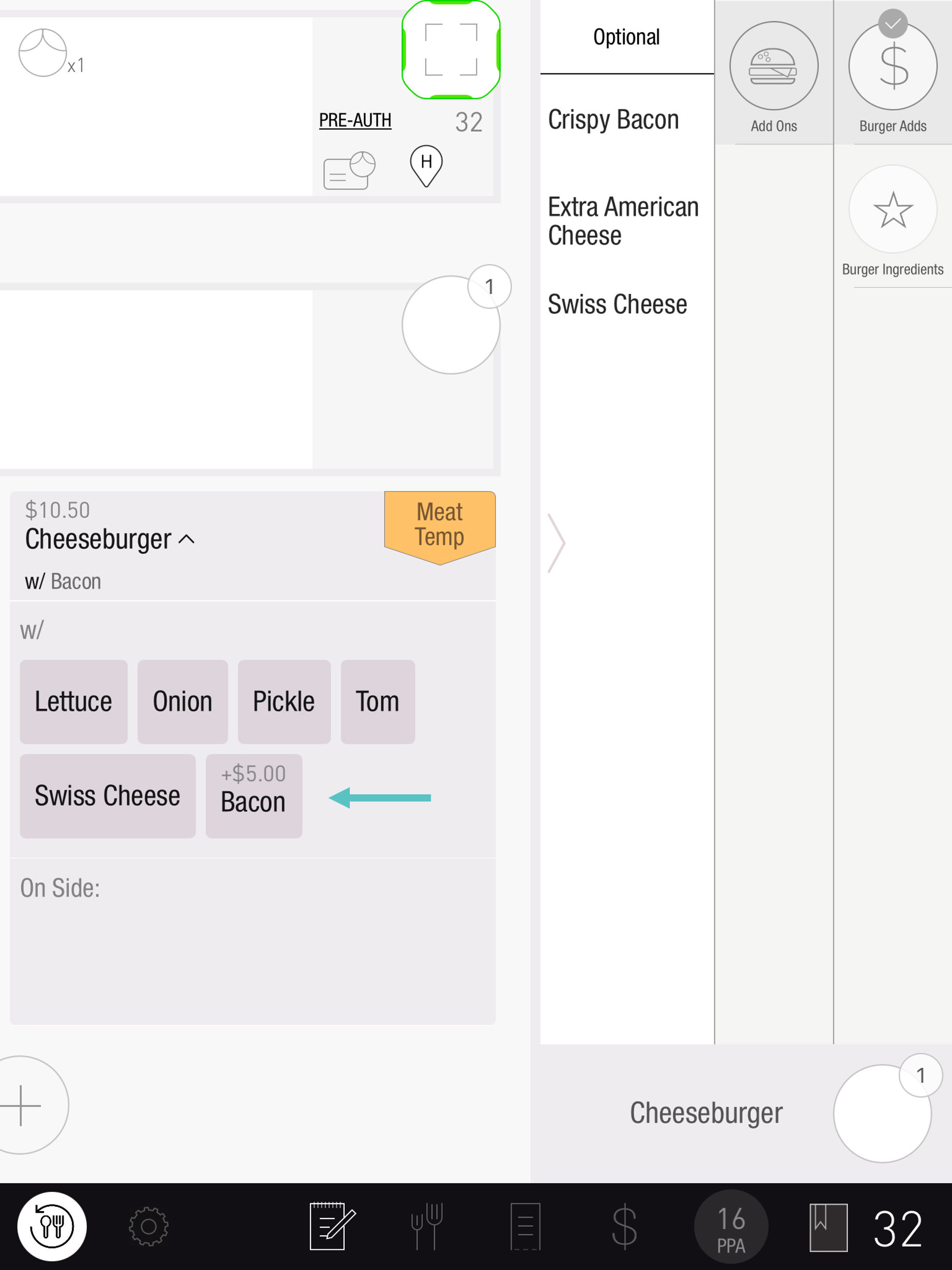Screen dimensions: 952x1270
Task: Open the settings gear icon
Action: (x=149, y=1226)
